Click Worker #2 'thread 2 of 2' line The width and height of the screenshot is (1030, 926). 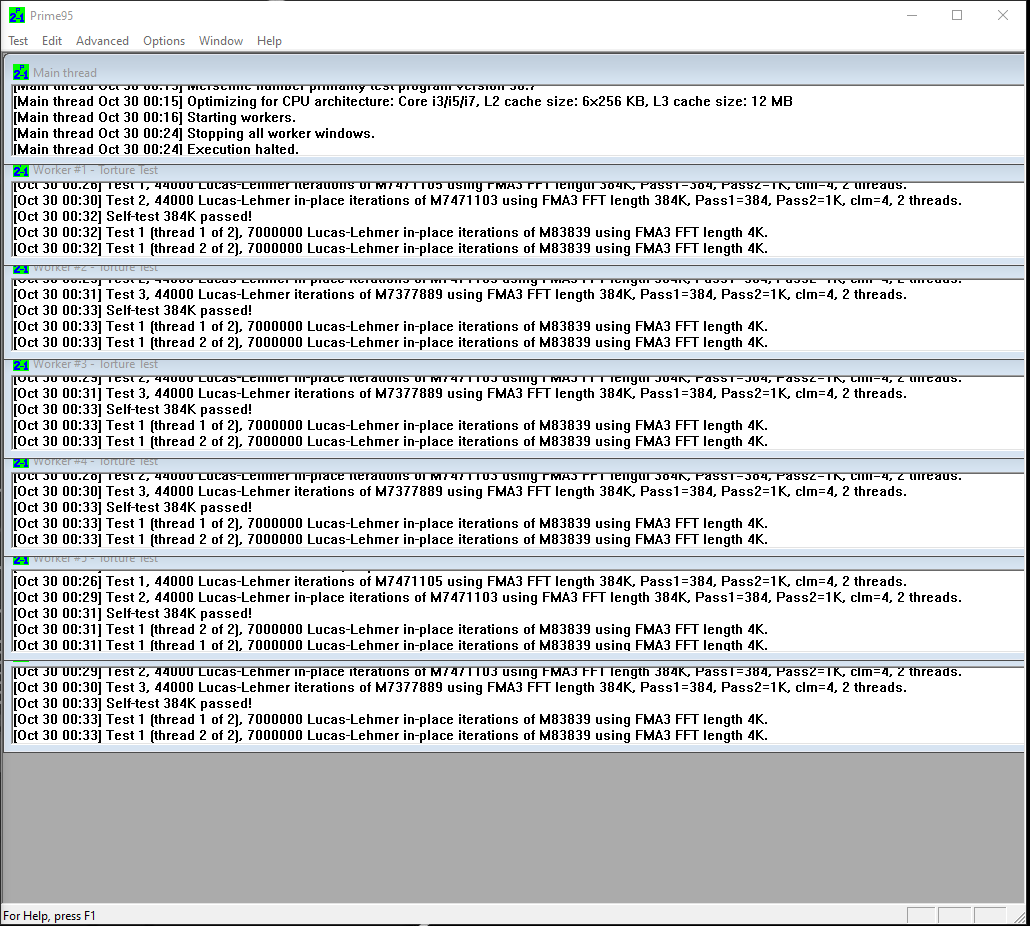pos(390,342)
